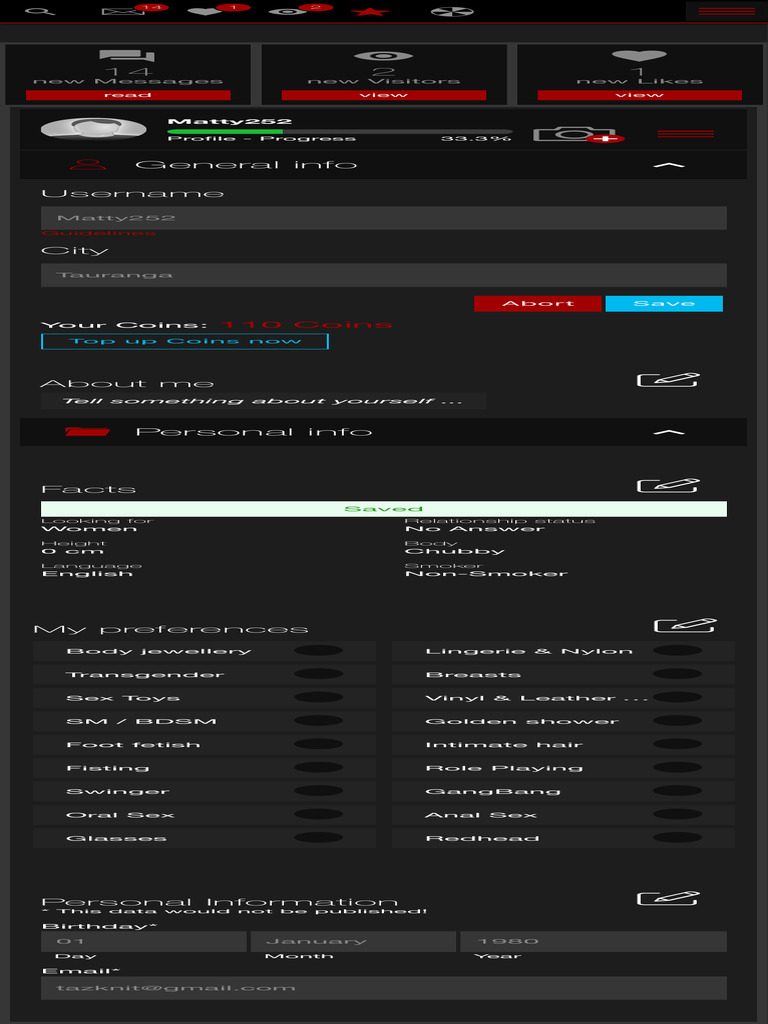Click the 'No Answer' relationship status value

[475, 528]
